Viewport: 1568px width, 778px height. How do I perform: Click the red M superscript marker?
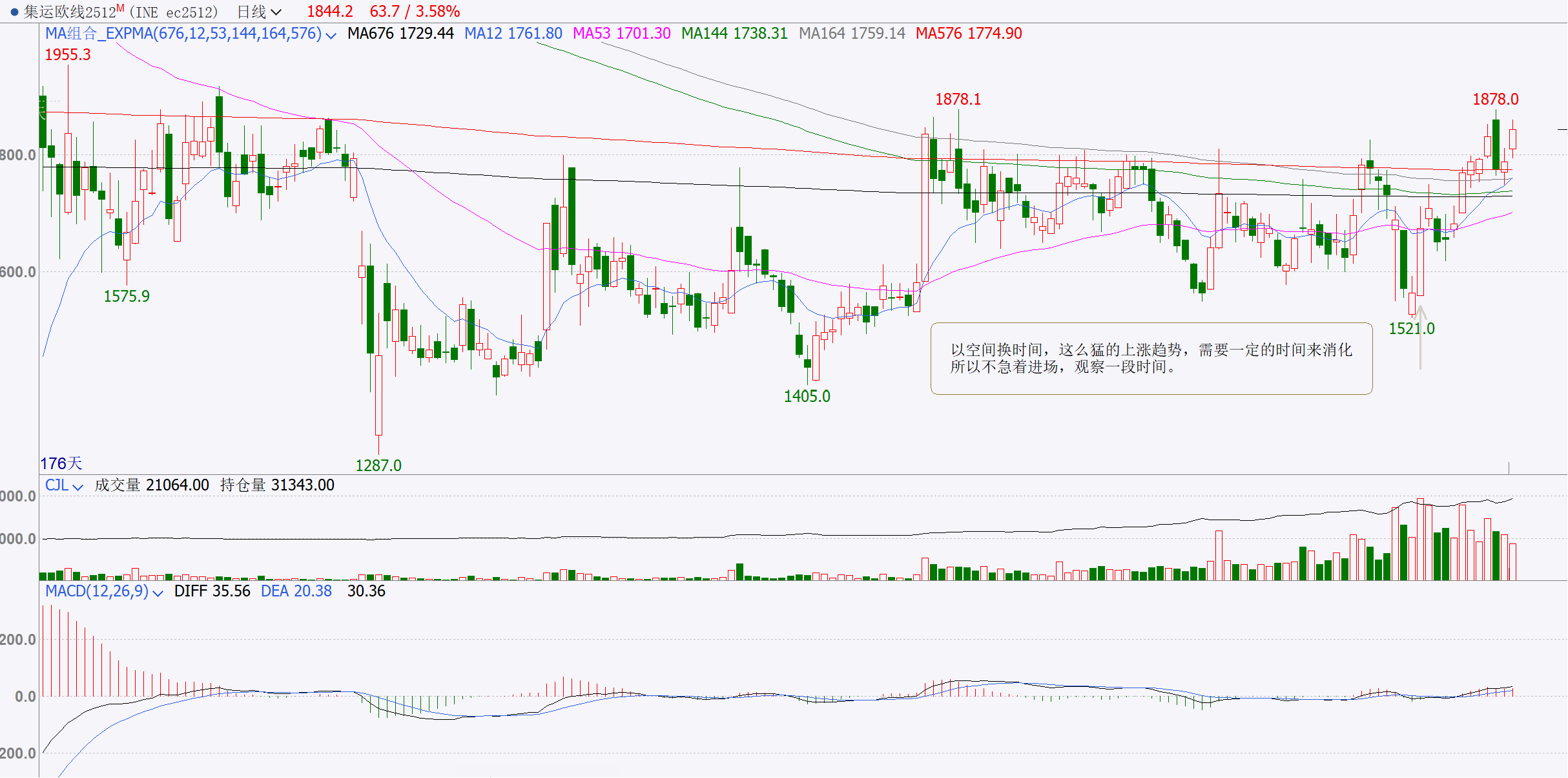tap(120, 8)
